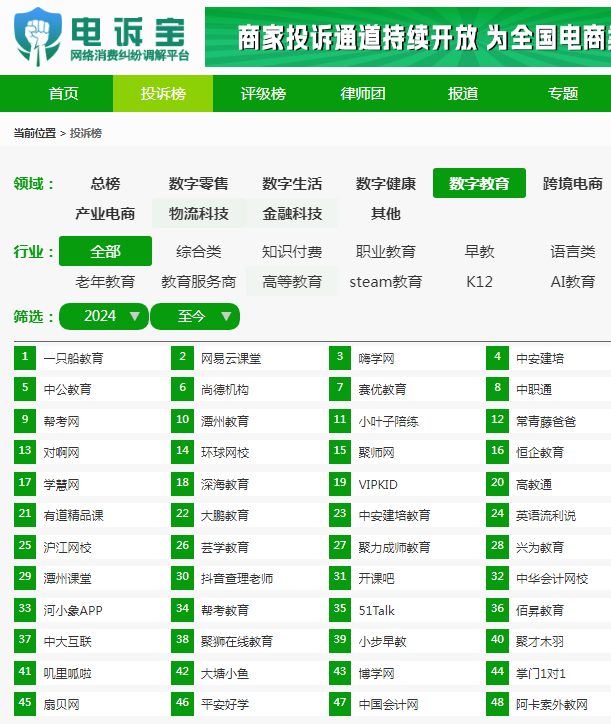
Task: Open rank 1 entry 一只船教育
Action: 73,358
